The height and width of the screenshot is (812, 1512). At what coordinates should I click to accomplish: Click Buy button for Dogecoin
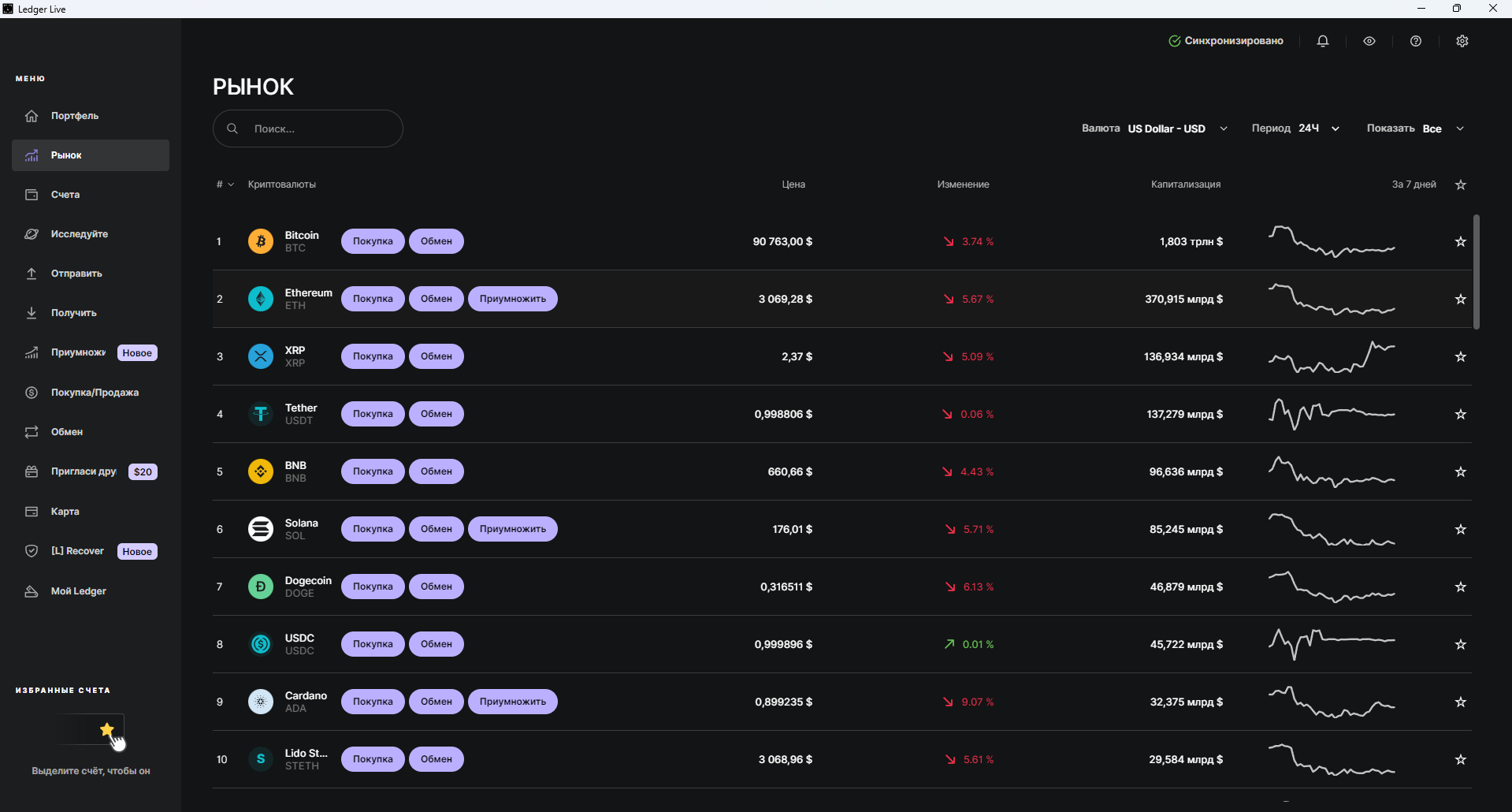[x=373, y=587]
